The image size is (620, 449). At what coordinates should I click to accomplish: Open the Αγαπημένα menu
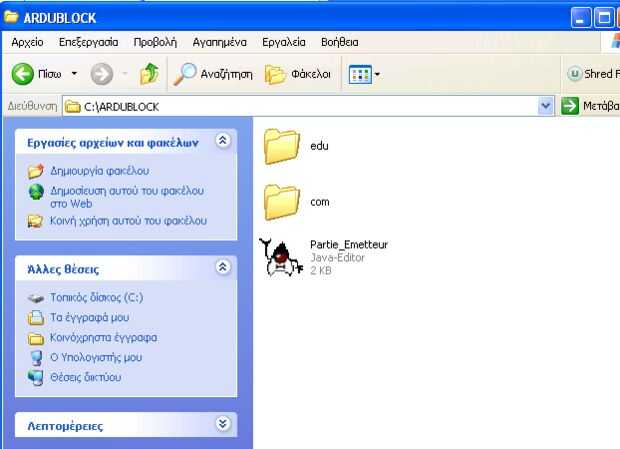[x=219, y=42]
